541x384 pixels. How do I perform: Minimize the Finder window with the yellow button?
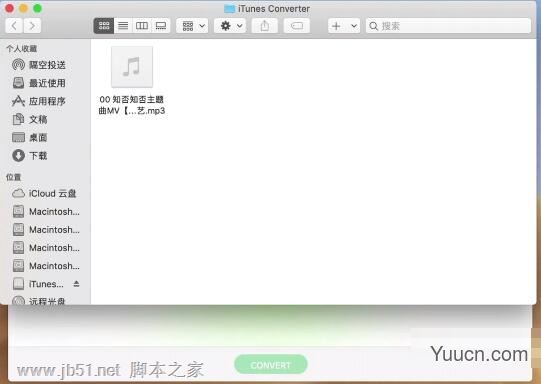(x=23, y=8)
